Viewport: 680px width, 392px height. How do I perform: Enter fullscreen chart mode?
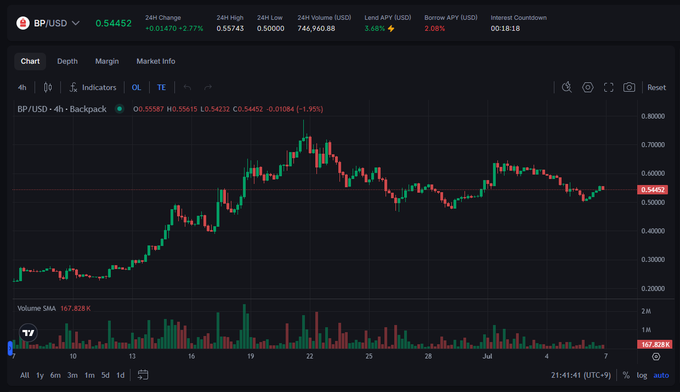(x=608, y=88)
